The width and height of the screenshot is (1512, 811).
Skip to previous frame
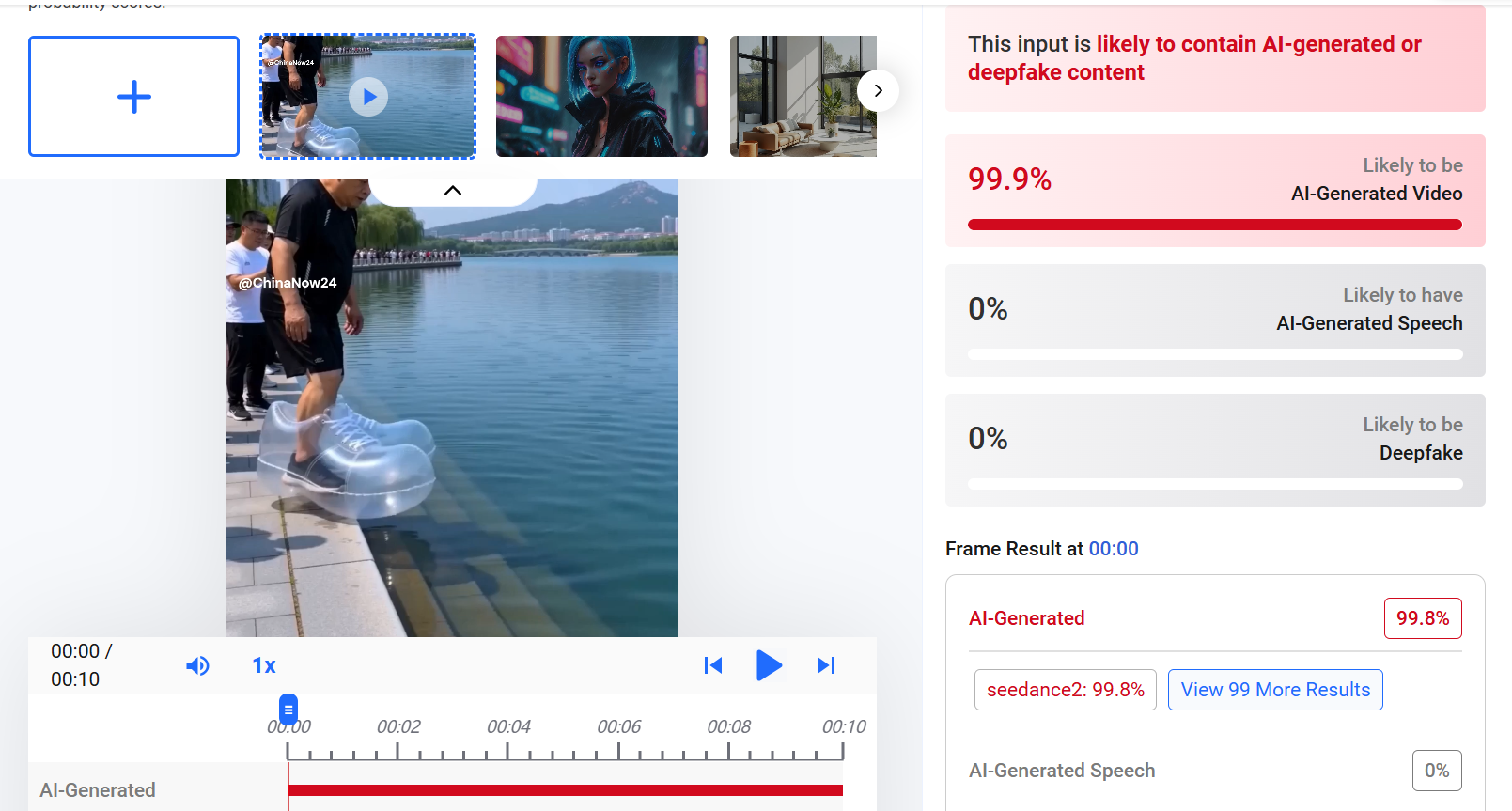pos(713,665)
